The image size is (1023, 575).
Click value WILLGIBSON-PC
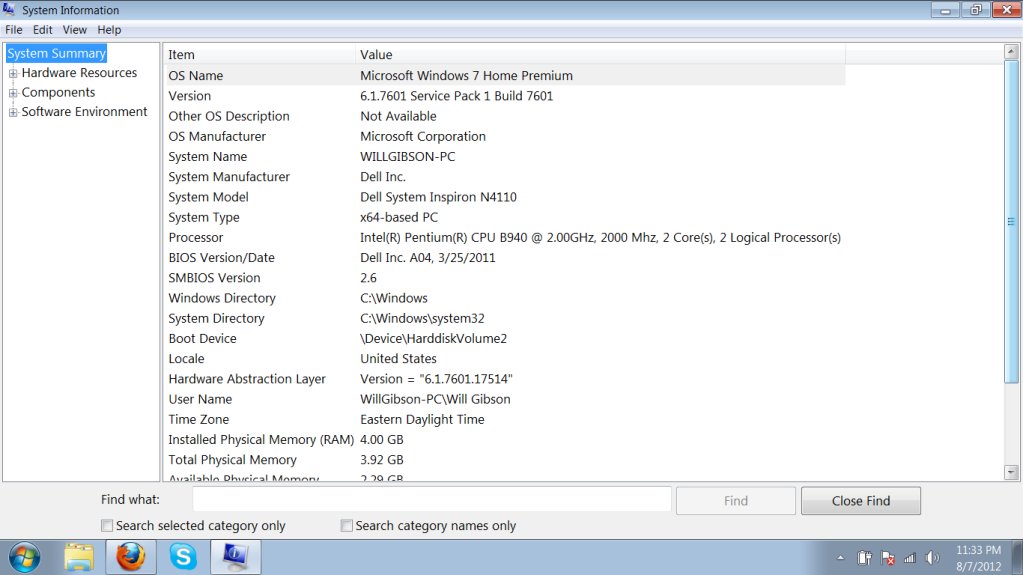tap(408, 157)
